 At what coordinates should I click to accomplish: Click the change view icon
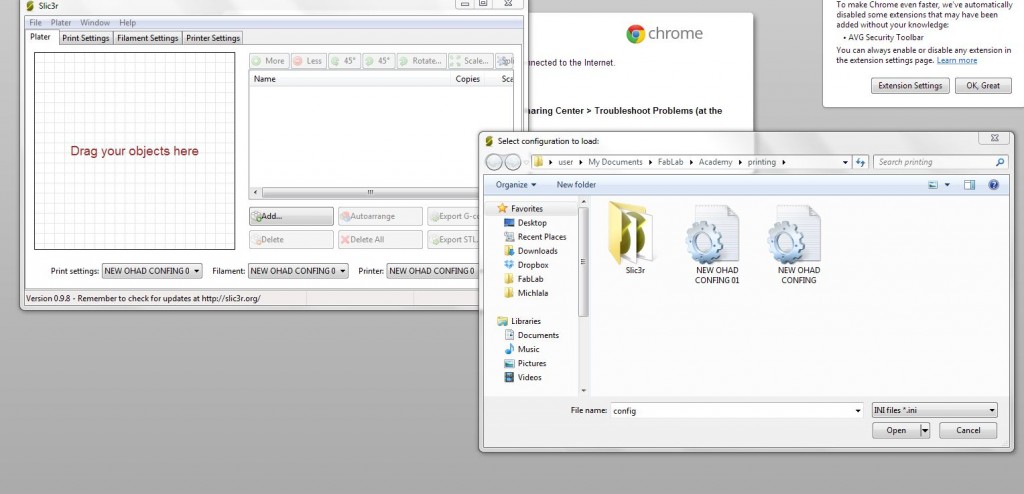(934, 185)
